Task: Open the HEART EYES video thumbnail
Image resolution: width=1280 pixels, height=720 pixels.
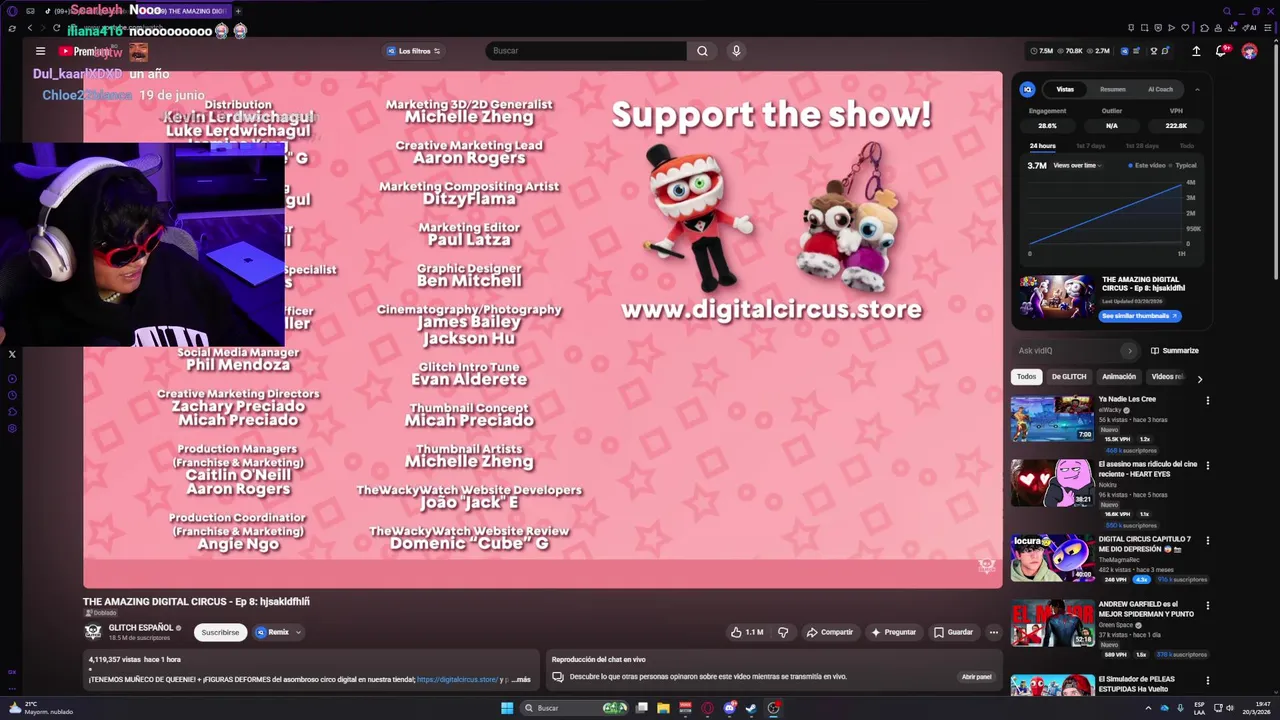Action: 1052,483
